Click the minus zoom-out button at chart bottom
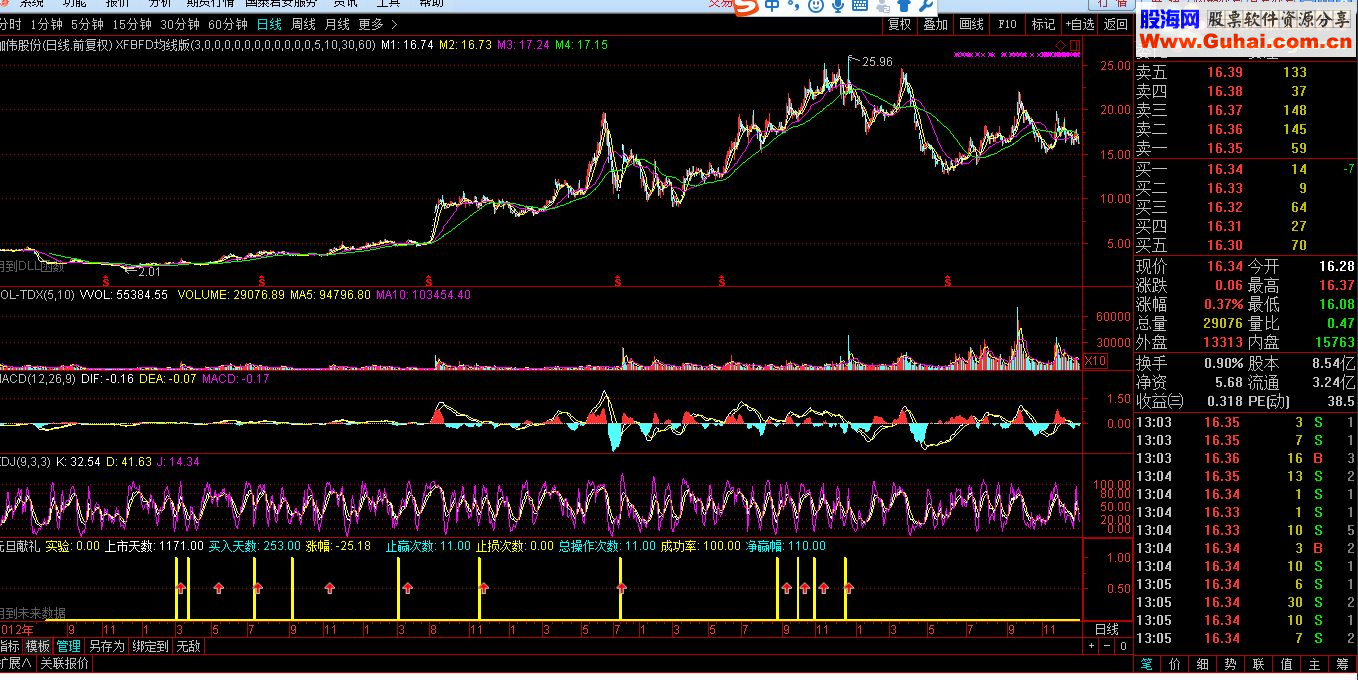The width and height of the screenshot is (1358, 680). pos(1106,646)
